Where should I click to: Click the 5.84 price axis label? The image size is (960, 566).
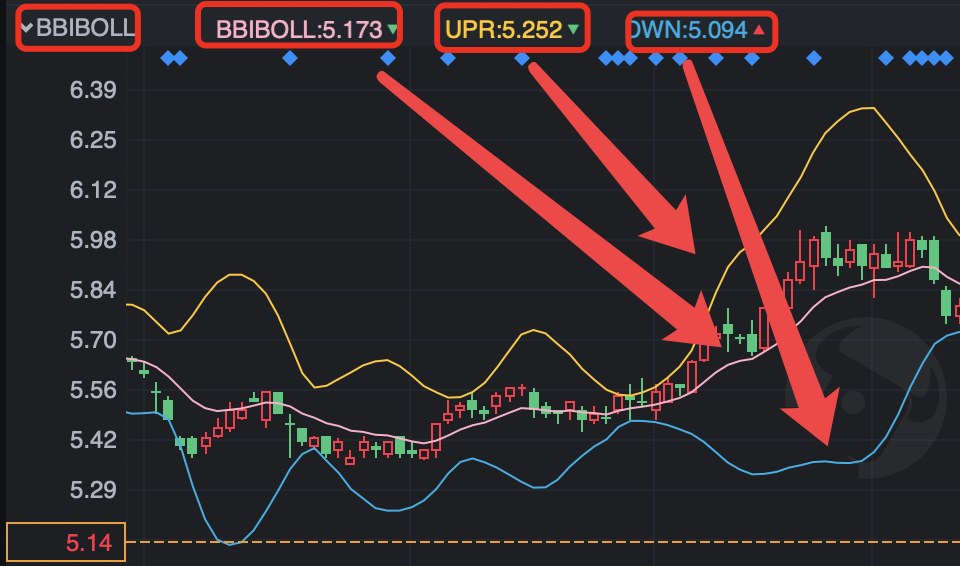point(93,290)
